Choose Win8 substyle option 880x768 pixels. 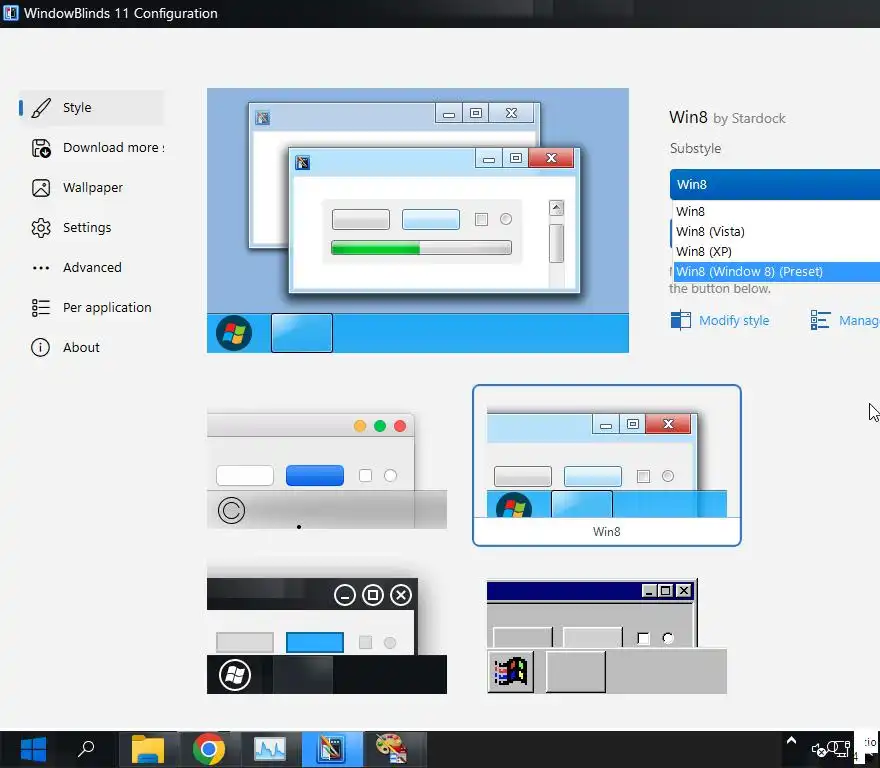(777, 212)
